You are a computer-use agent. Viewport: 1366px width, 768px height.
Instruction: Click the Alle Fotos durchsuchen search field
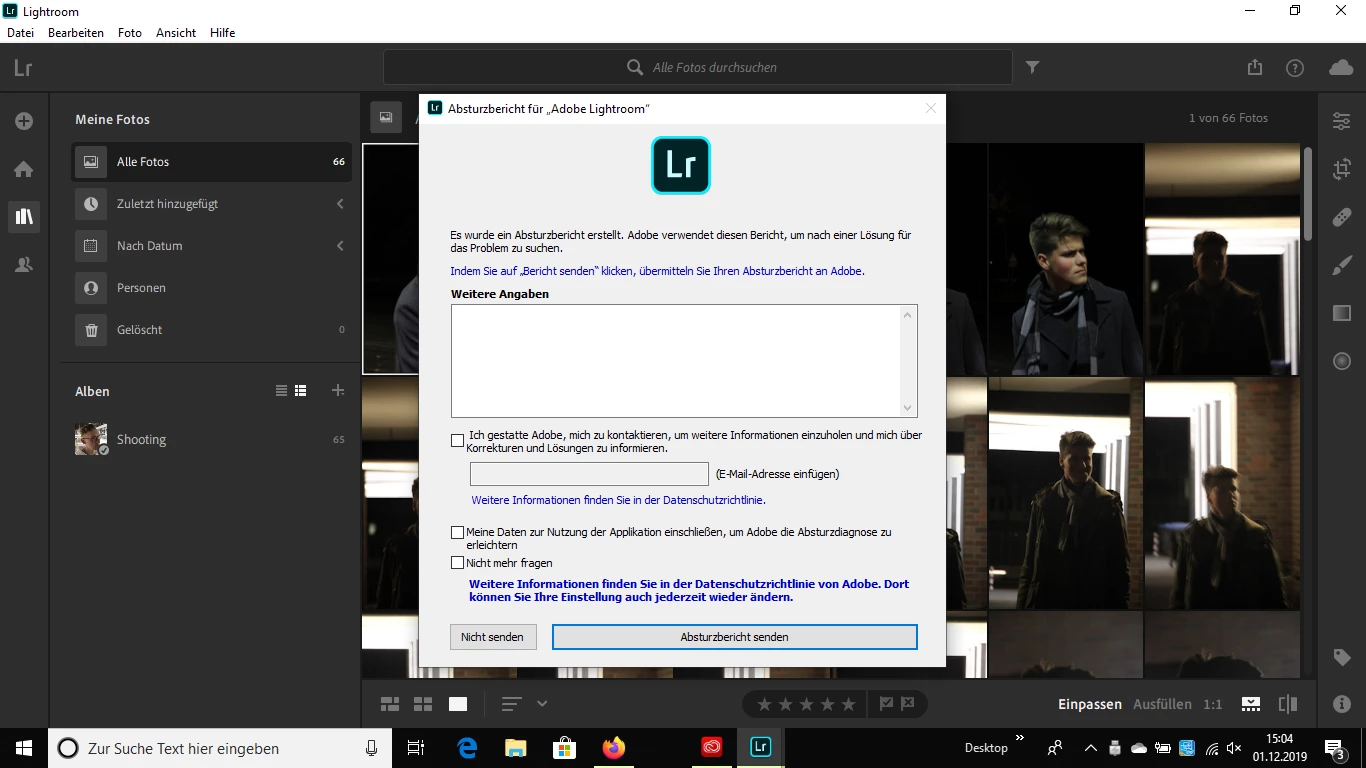698,67
